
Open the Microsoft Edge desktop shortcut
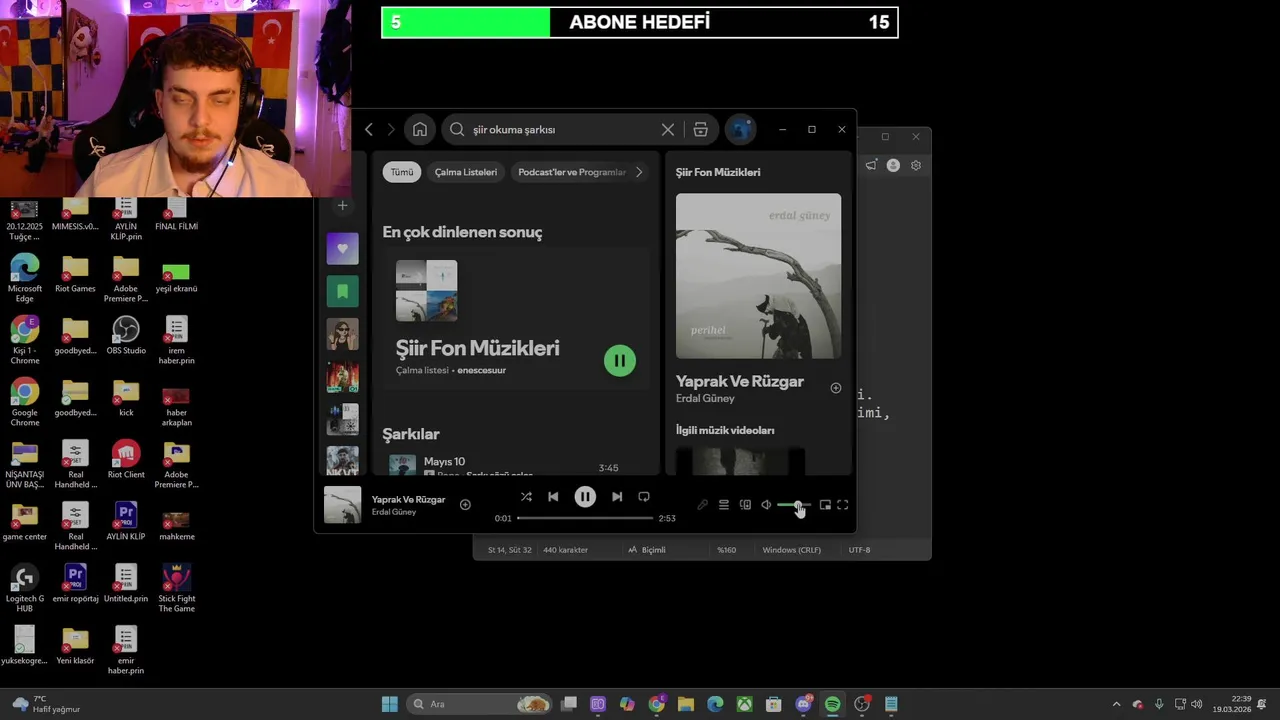pos(25,278)
